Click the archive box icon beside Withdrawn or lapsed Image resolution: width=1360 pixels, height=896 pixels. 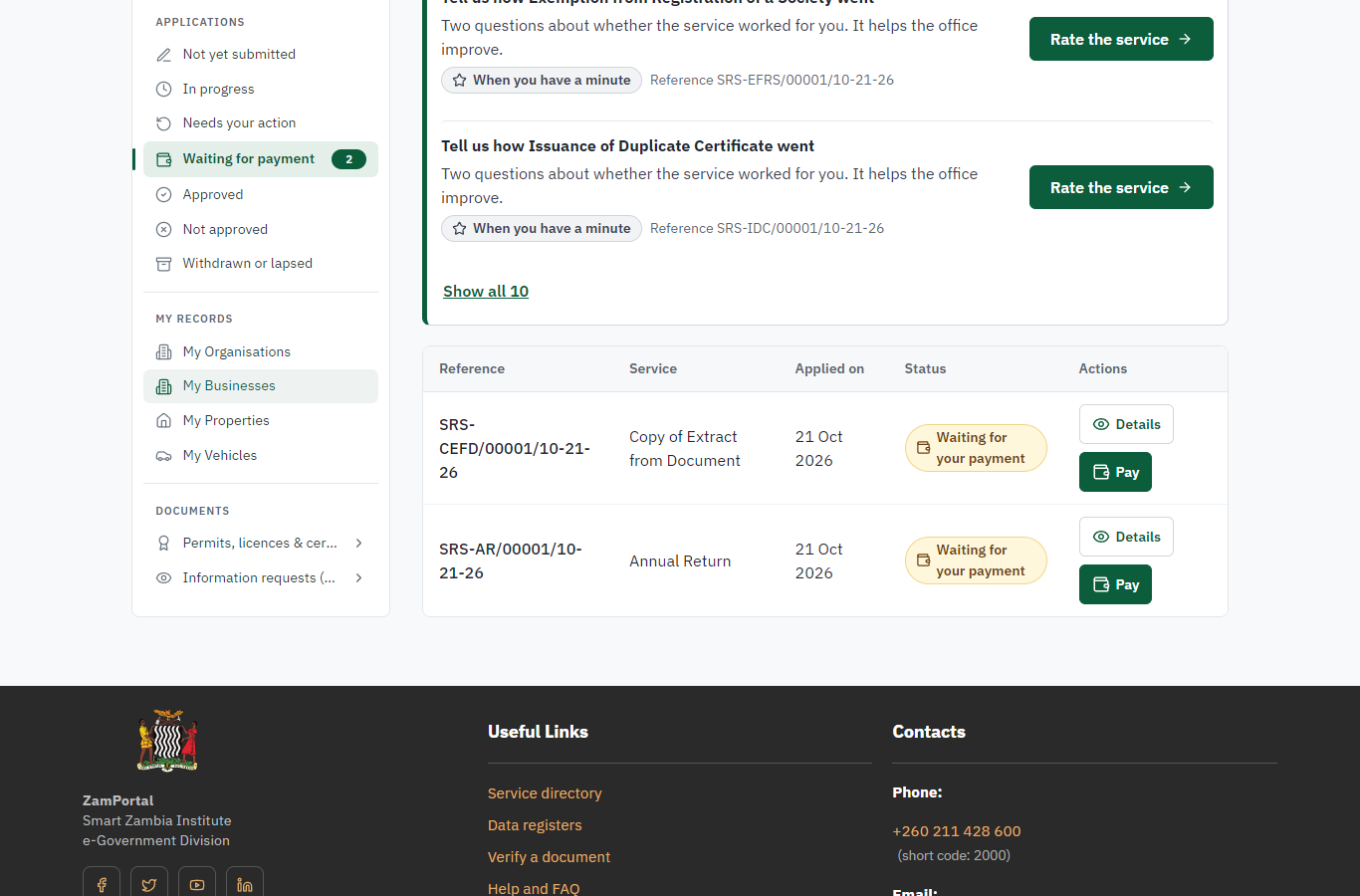[x=164, y=264]
